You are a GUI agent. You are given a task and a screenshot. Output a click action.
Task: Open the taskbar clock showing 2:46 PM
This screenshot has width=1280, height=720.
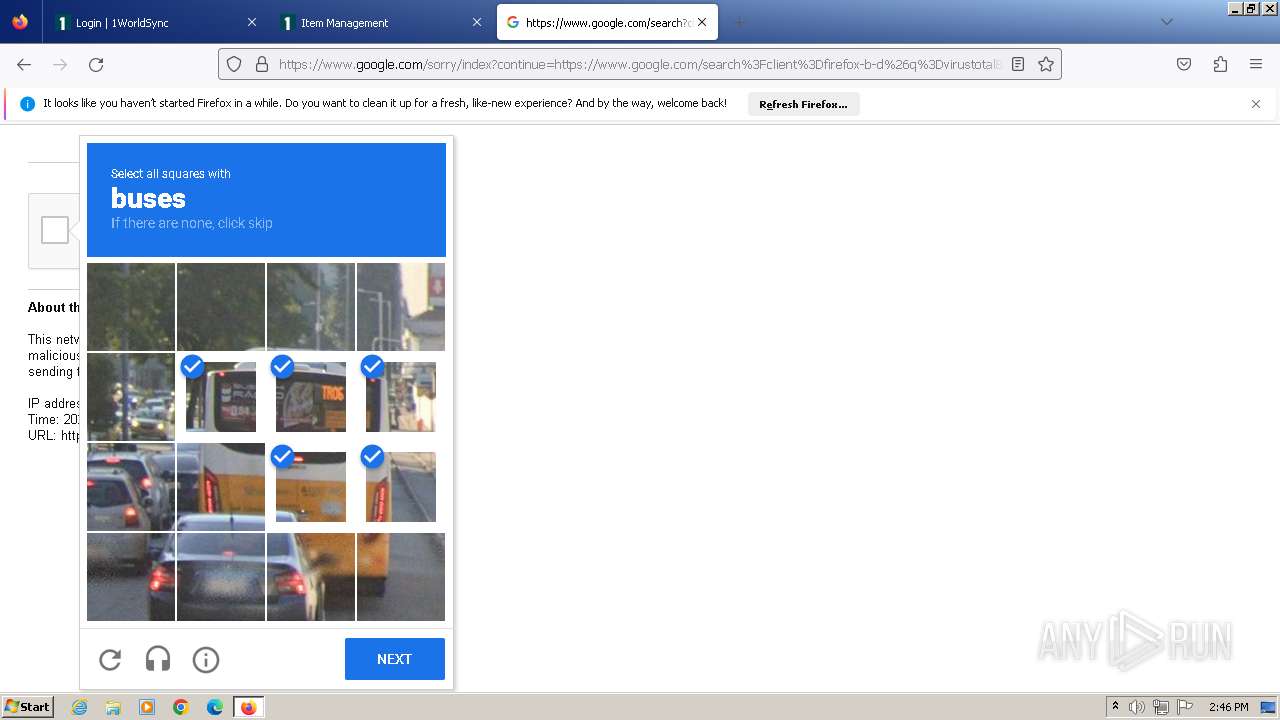1229,707
